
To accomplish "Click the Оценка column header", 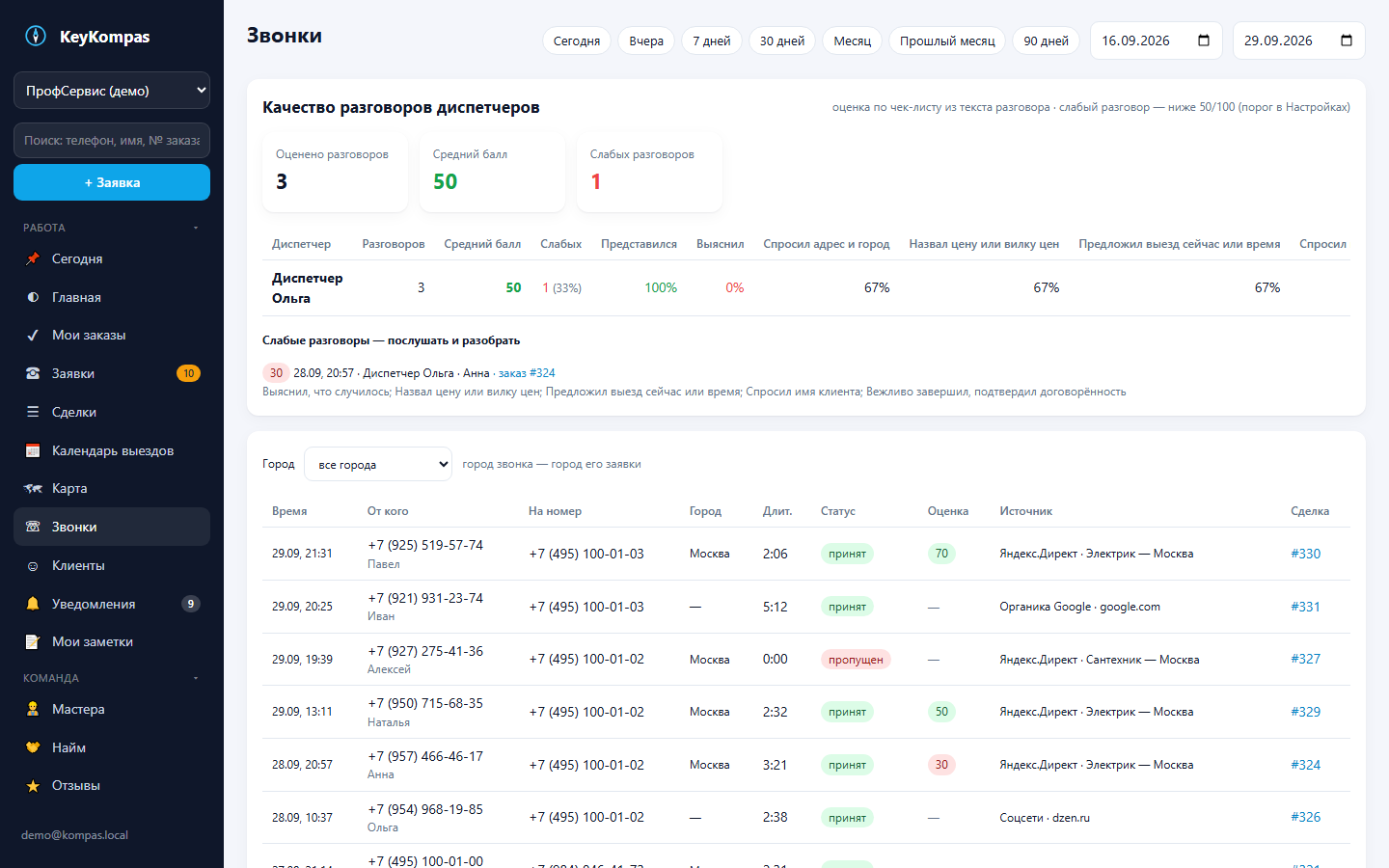I will 948,511.
